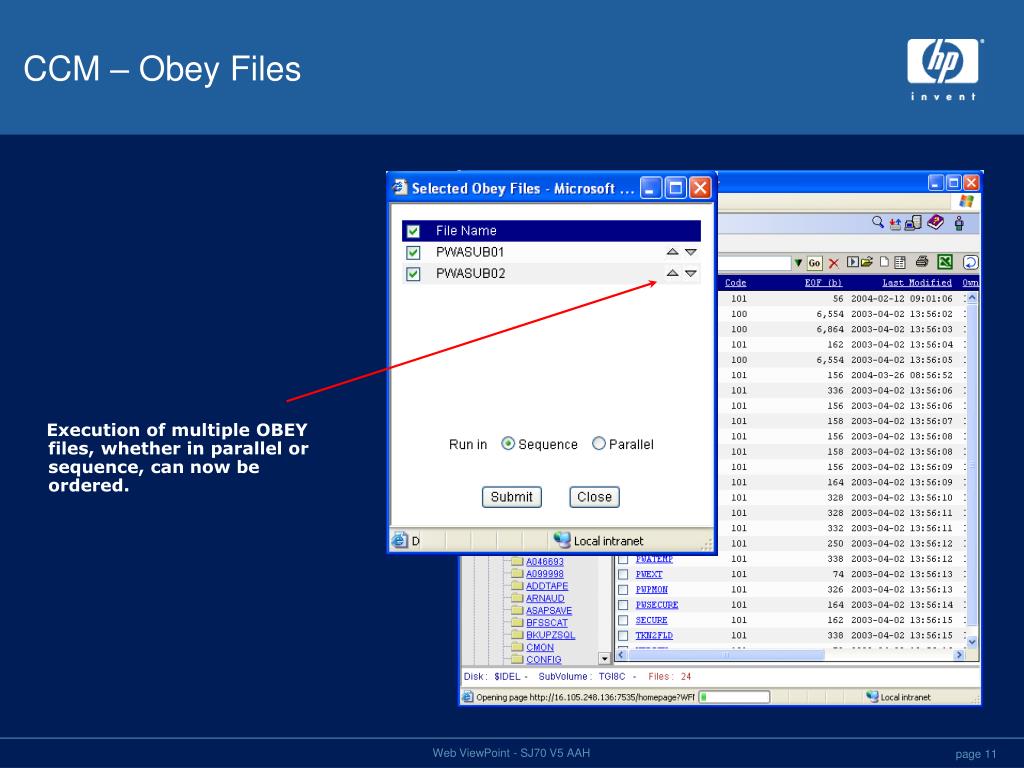The height and width of the screenshot is (768, 1024).
Task: Click the printer icon
Action: coord(921,262)
